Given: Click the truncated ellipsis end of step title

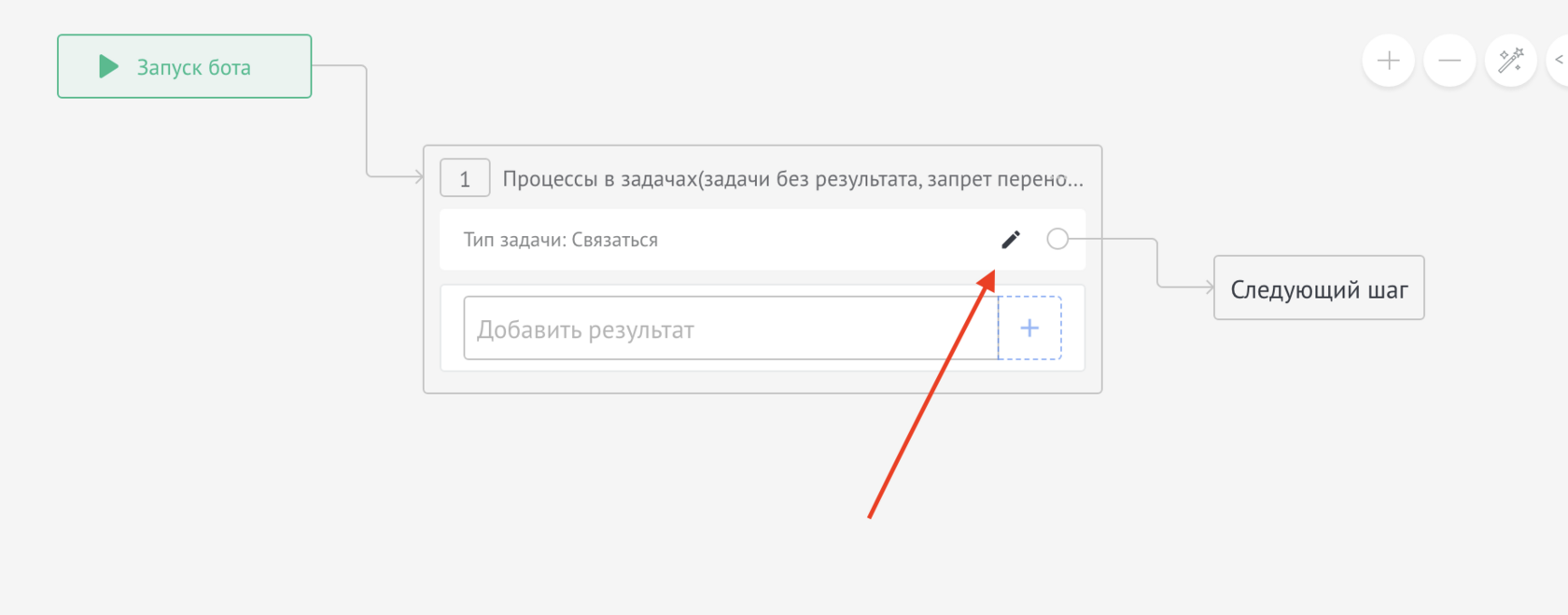Looking at the screenshot, I should coord(1073,179).
